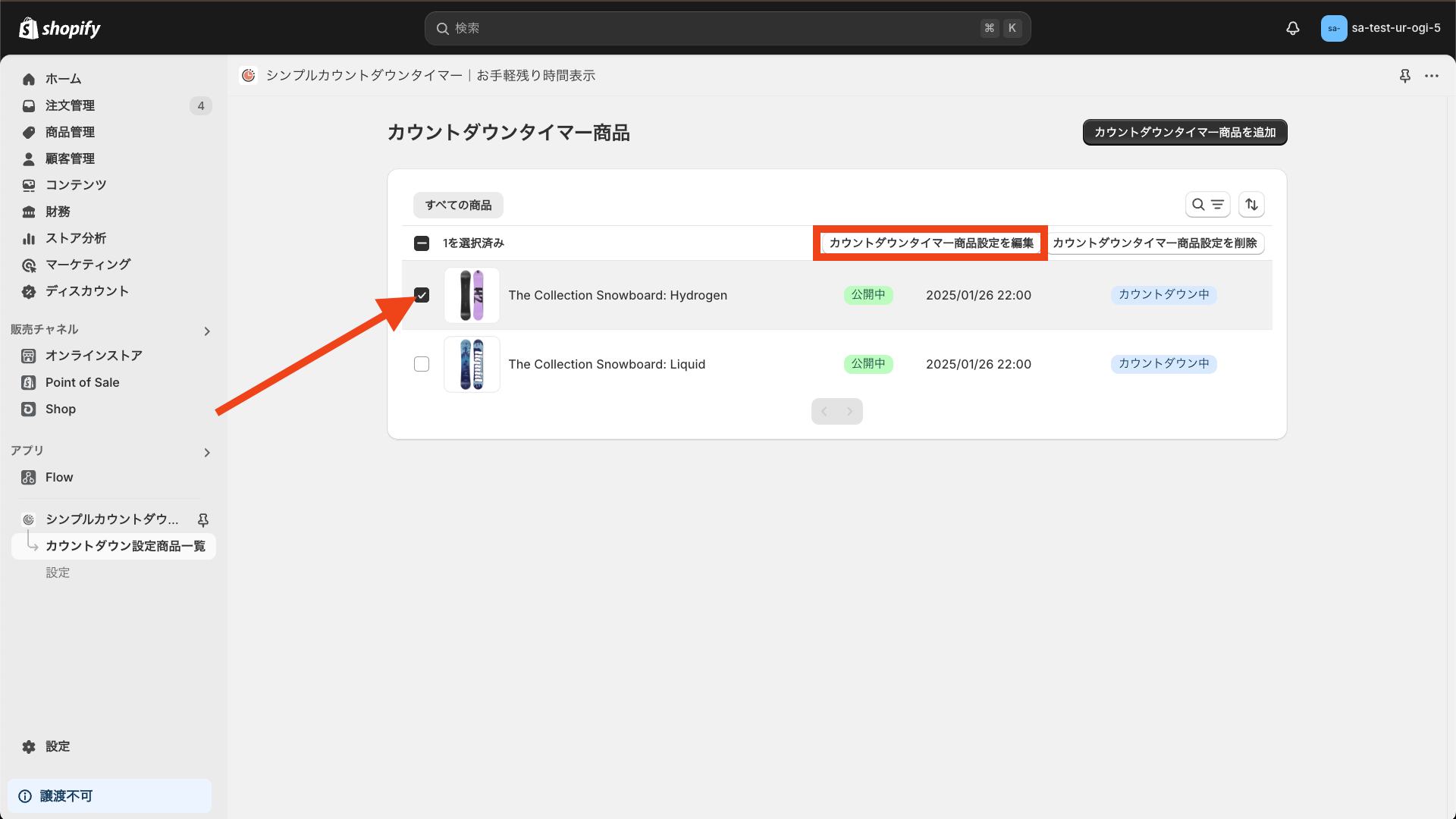Pin the シンプルカウントダウンタイマー app
The height and width of the screenshot is (819, 1456).
[x=202, y=520]
